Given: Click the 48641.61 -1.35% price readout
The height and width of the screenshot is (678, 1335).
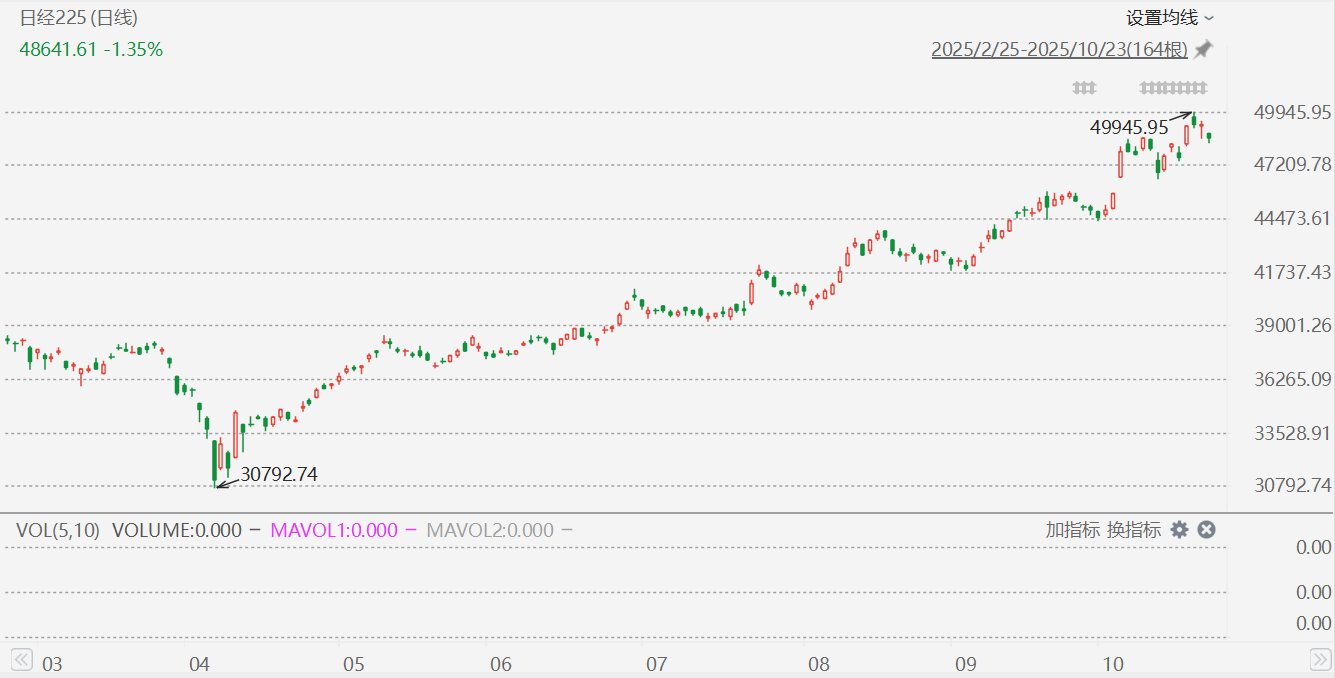Looking at the screenshot, I should pos(91,49).
